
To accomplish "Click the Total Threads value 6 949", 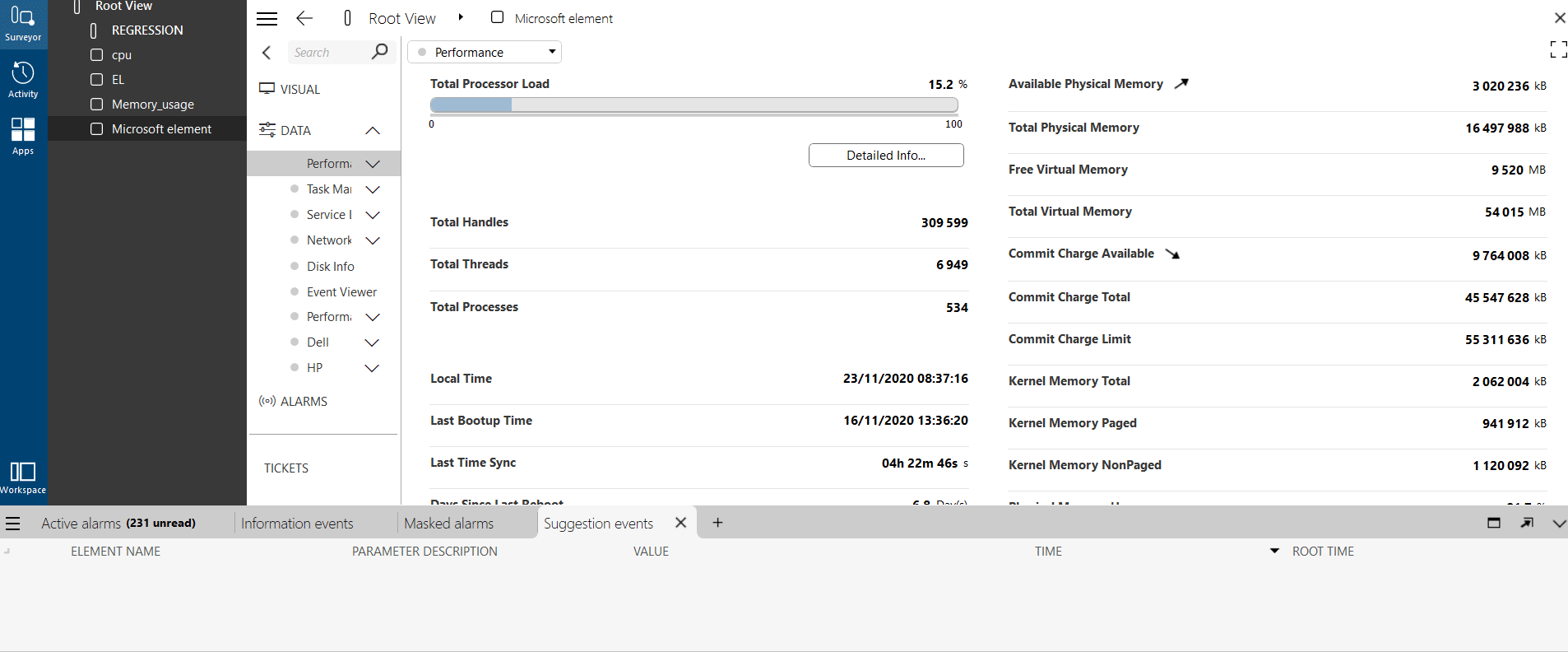I will pyautogui.click(x=952, y=265).
